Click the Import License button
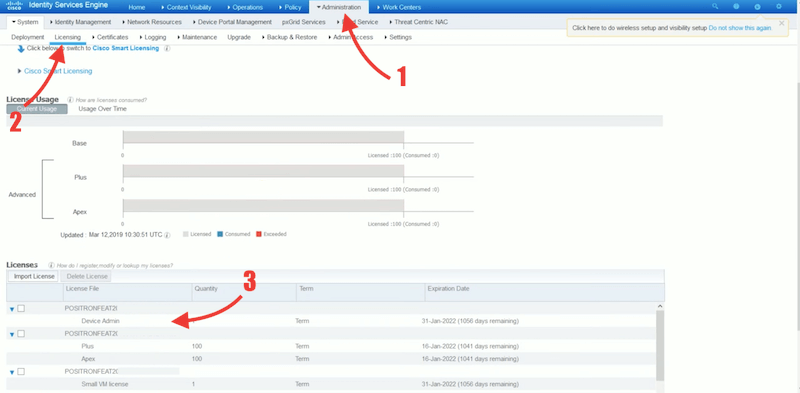The width and height of the screenshot is (800, 393). (x=34, y=276)
